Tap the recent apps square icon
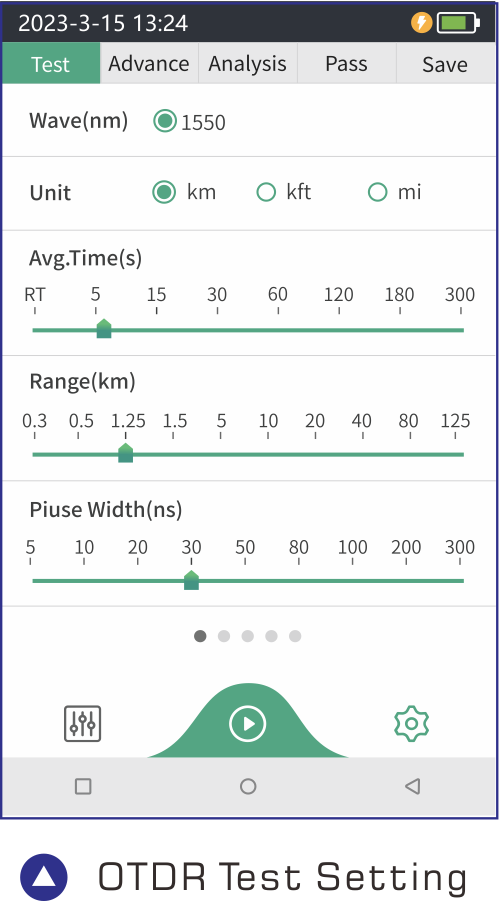Screen dimensions: 499x912 [83, 786]
